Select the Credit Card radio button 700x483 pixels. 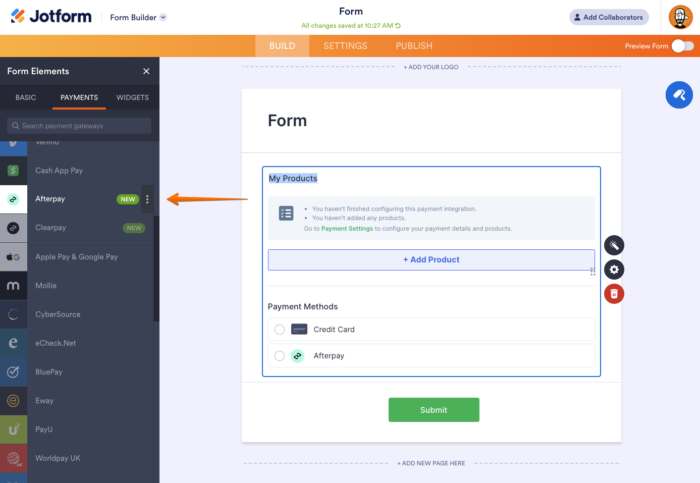point(279,329)
